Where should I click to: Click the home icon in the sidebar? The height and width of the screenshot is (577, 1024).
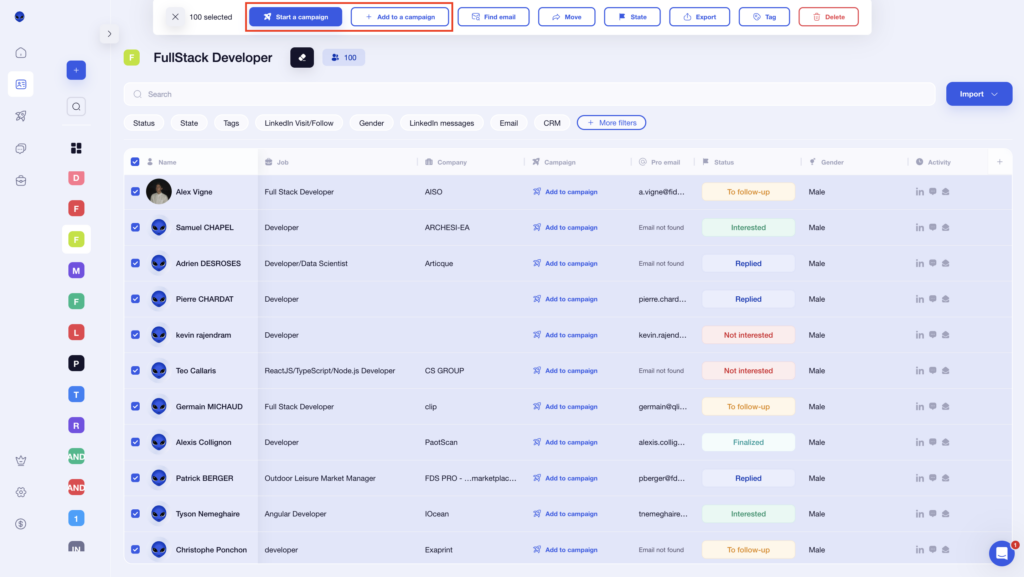[x=21, y=52]
